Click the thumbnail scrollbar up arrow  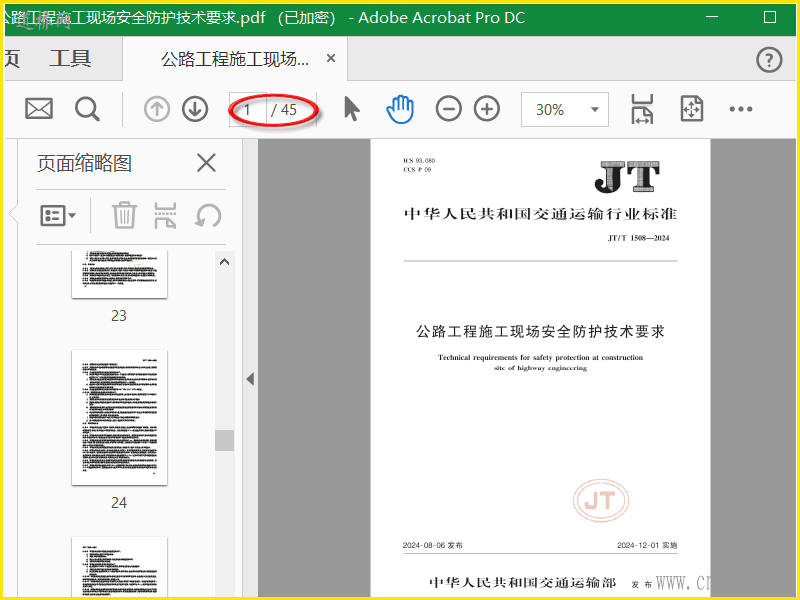tap(224, 262)
